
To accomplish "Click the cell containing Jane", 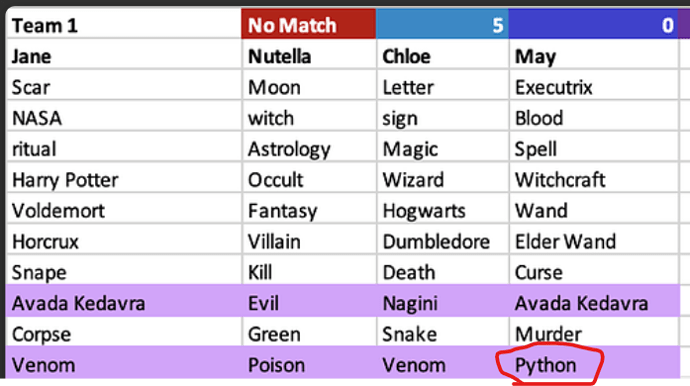I will (124, 54).
